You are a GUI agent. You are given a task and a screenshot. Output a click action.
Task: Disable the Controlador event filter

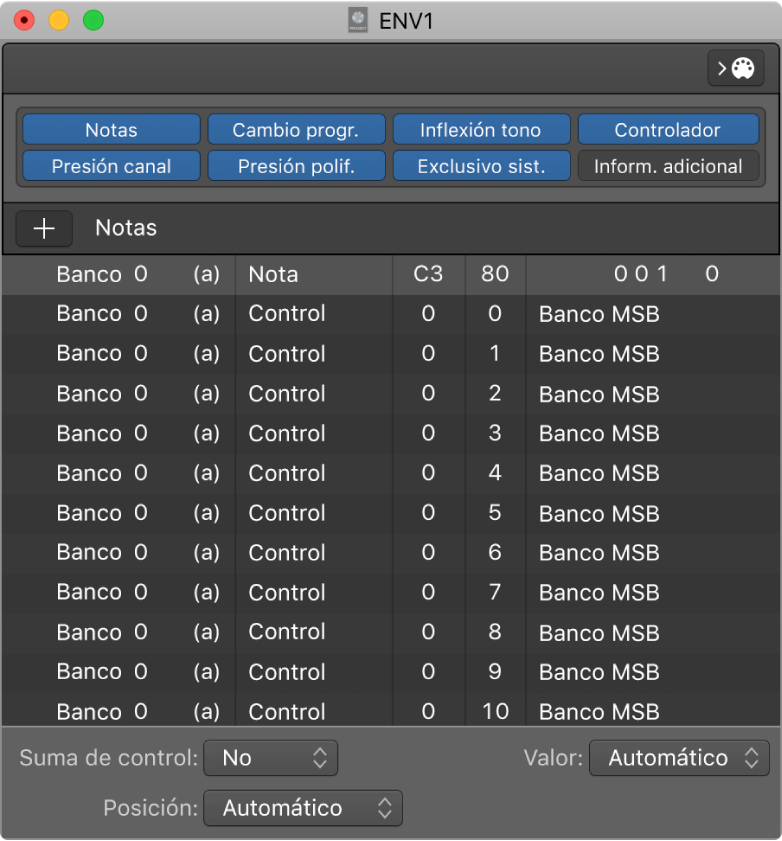(x=667, y=130)
